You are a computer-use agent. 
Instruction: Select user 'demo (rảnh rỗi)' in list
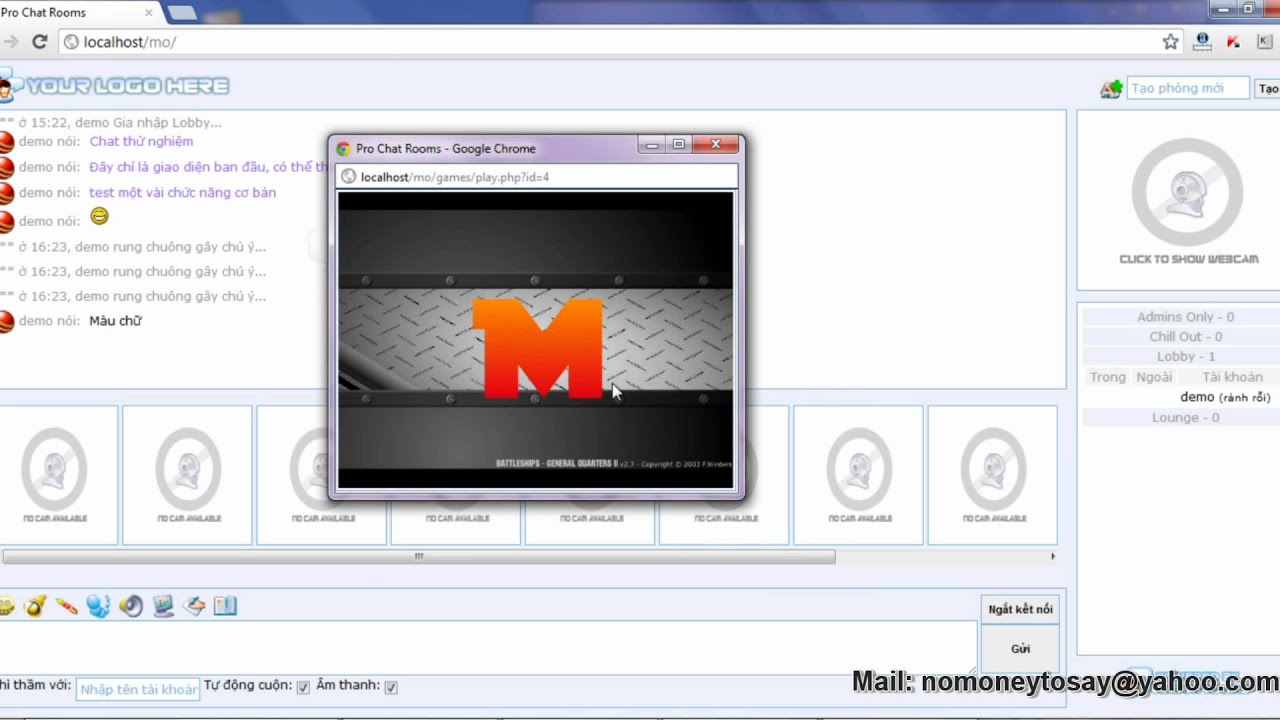click(1225, 397)
